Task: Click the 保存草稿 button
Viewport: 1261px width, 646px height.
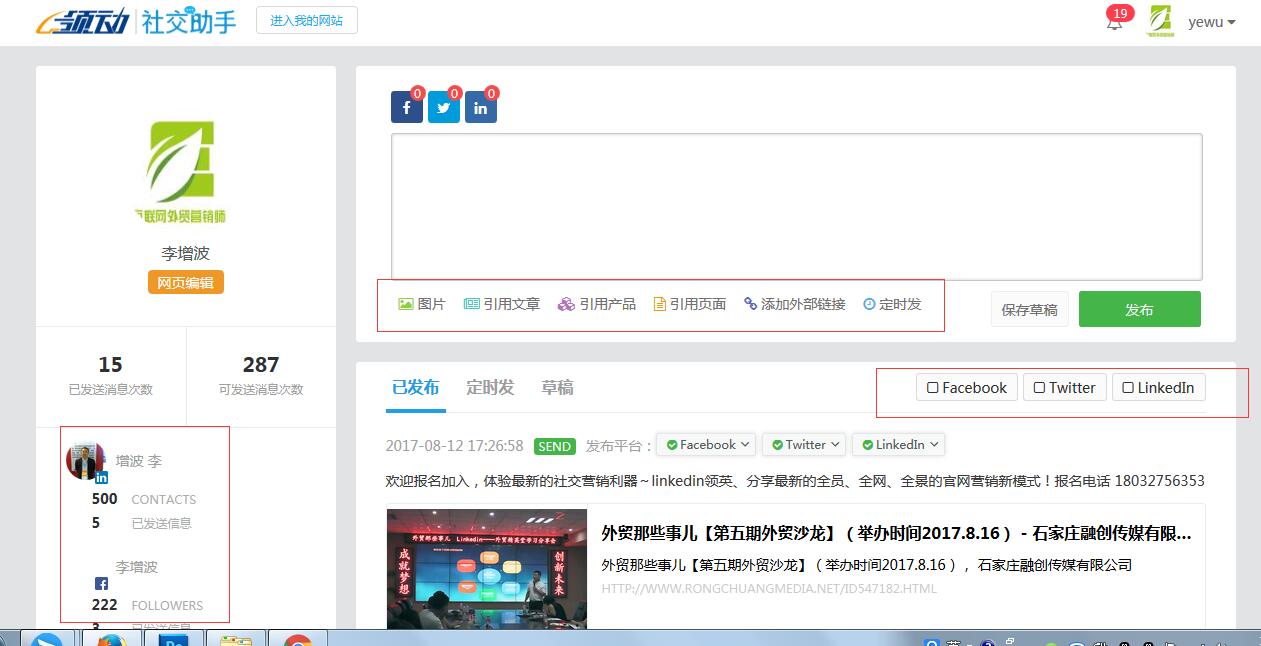Action: click(1029, 310)
